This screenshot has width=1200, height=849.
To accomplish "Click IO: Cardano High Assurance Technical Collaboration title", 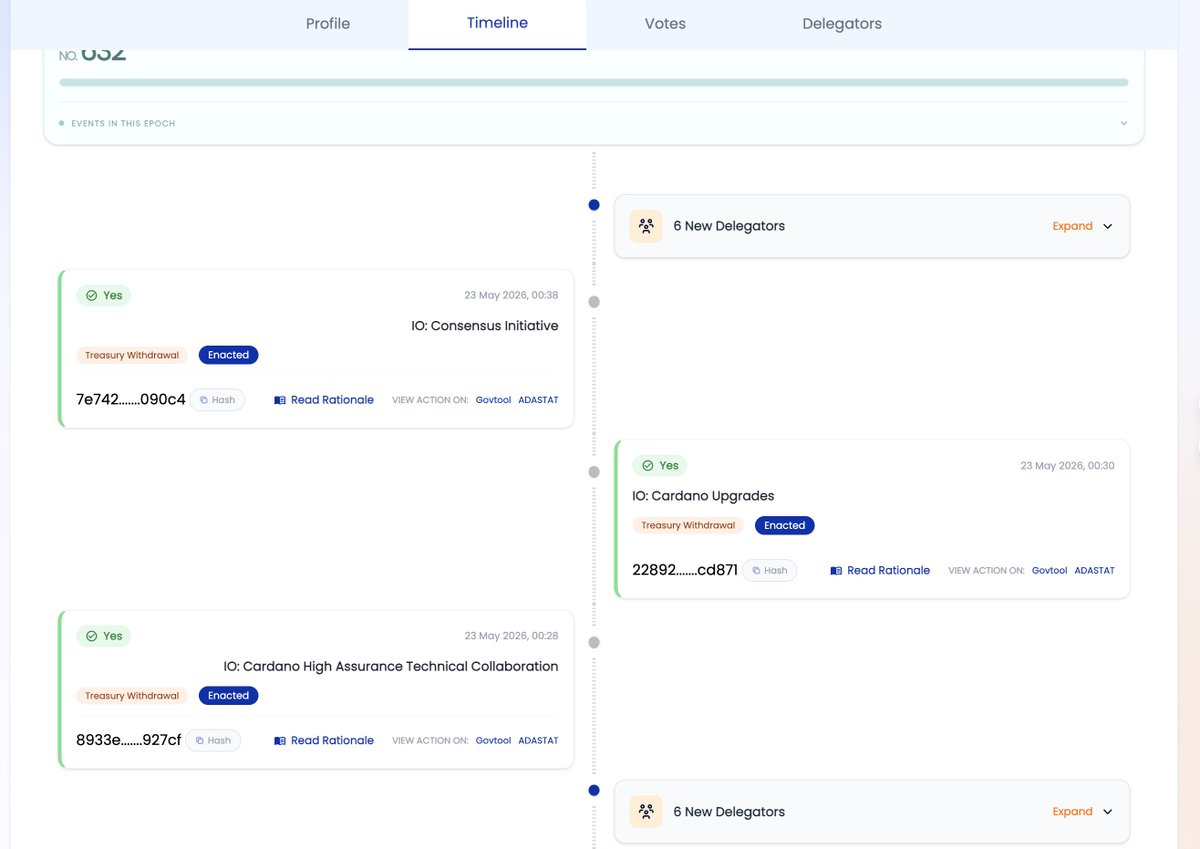I will point(391,666).
